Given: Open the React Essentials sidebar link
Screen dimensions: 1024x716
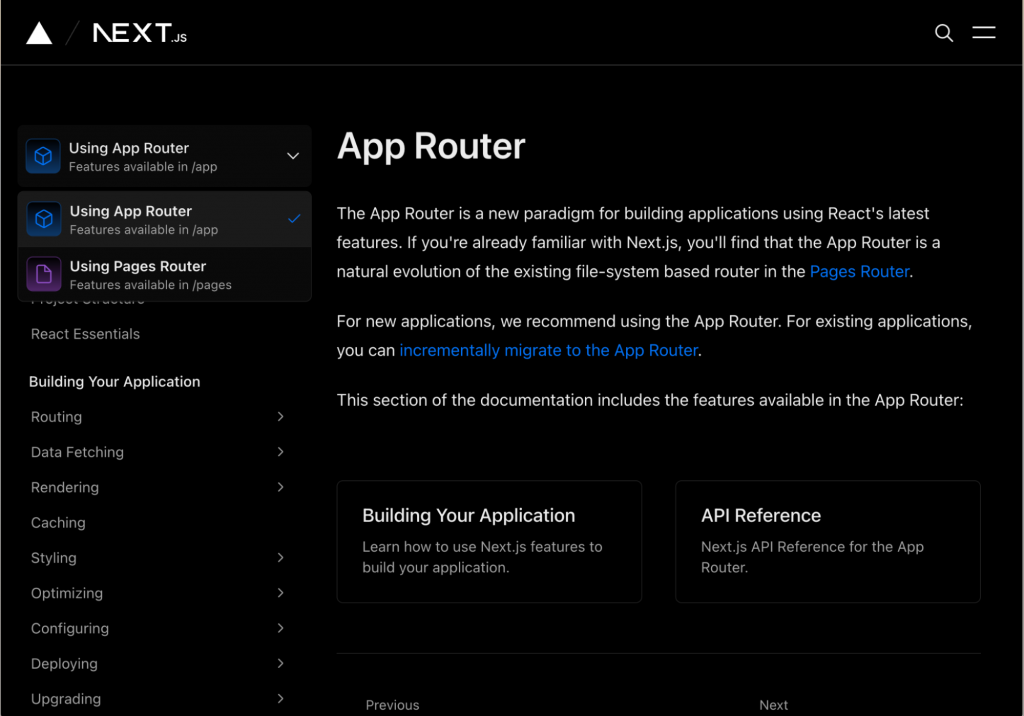Looking at the screenshot, I should pos(86,334).
